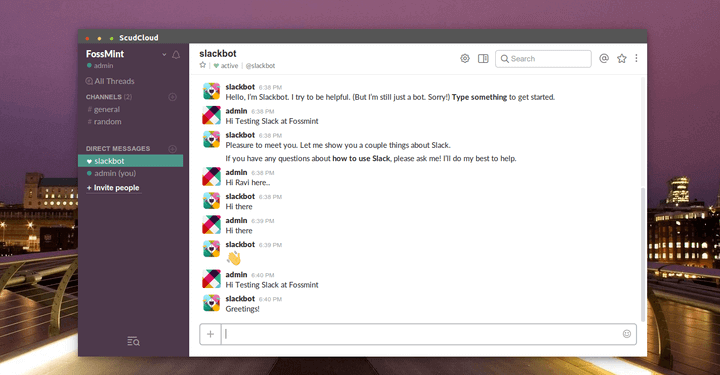The height and width of the screenshot is (375, 720).
Task: Open mentions and reactions @ icon
Action: [604, 58]
